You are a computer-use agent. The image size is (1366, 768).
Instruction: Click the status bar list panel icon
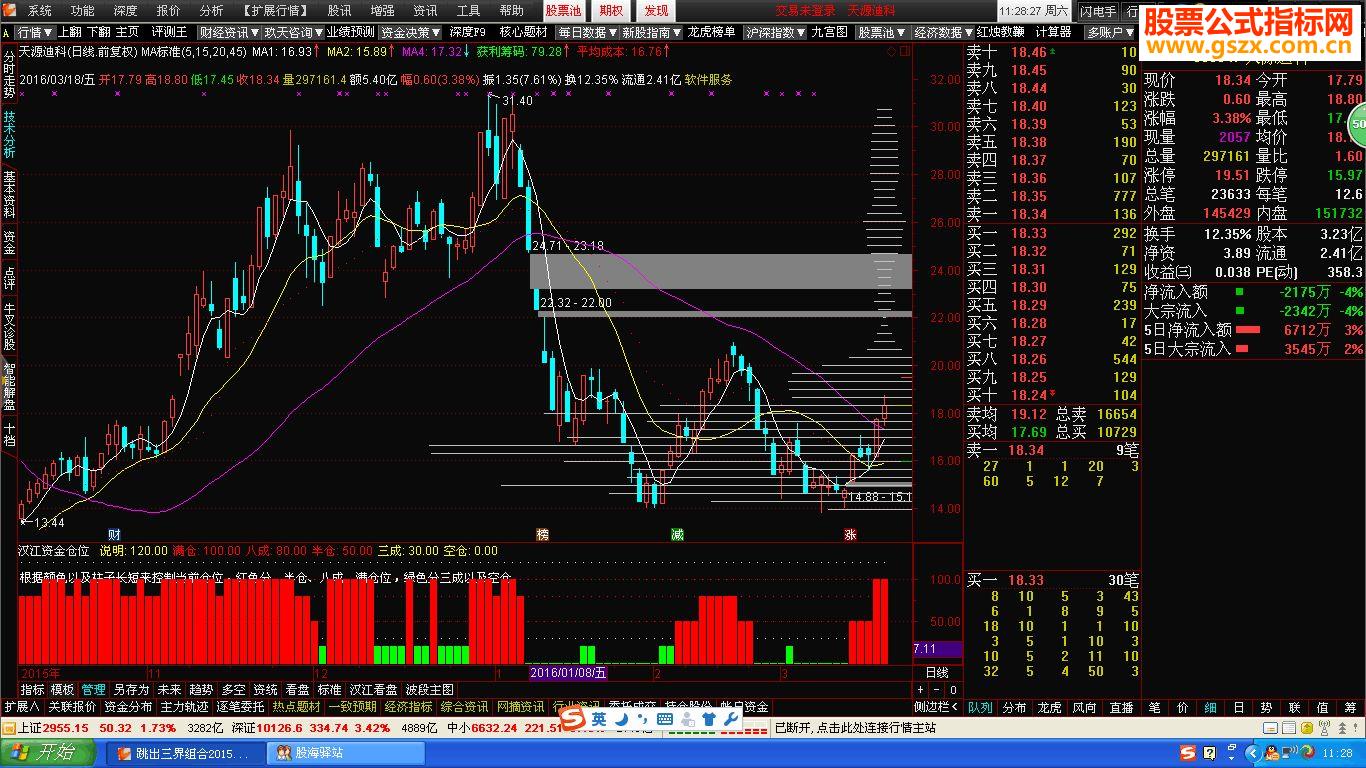[1289, 728]
